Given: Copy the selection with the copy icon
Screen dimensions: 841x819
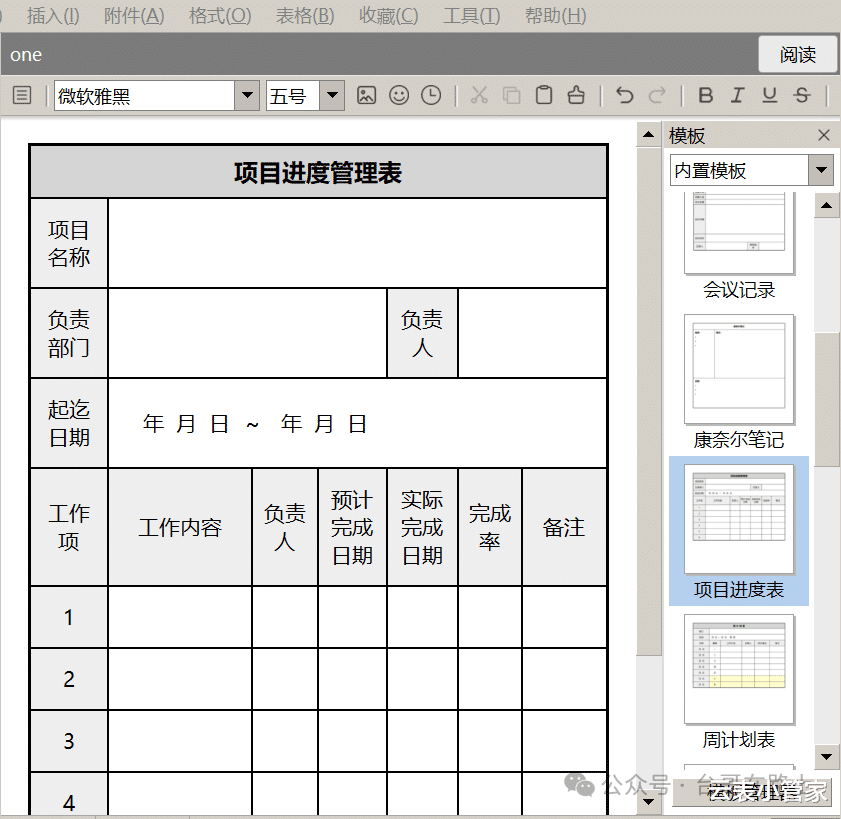Looking at the screenshot, I should [512, 95].
